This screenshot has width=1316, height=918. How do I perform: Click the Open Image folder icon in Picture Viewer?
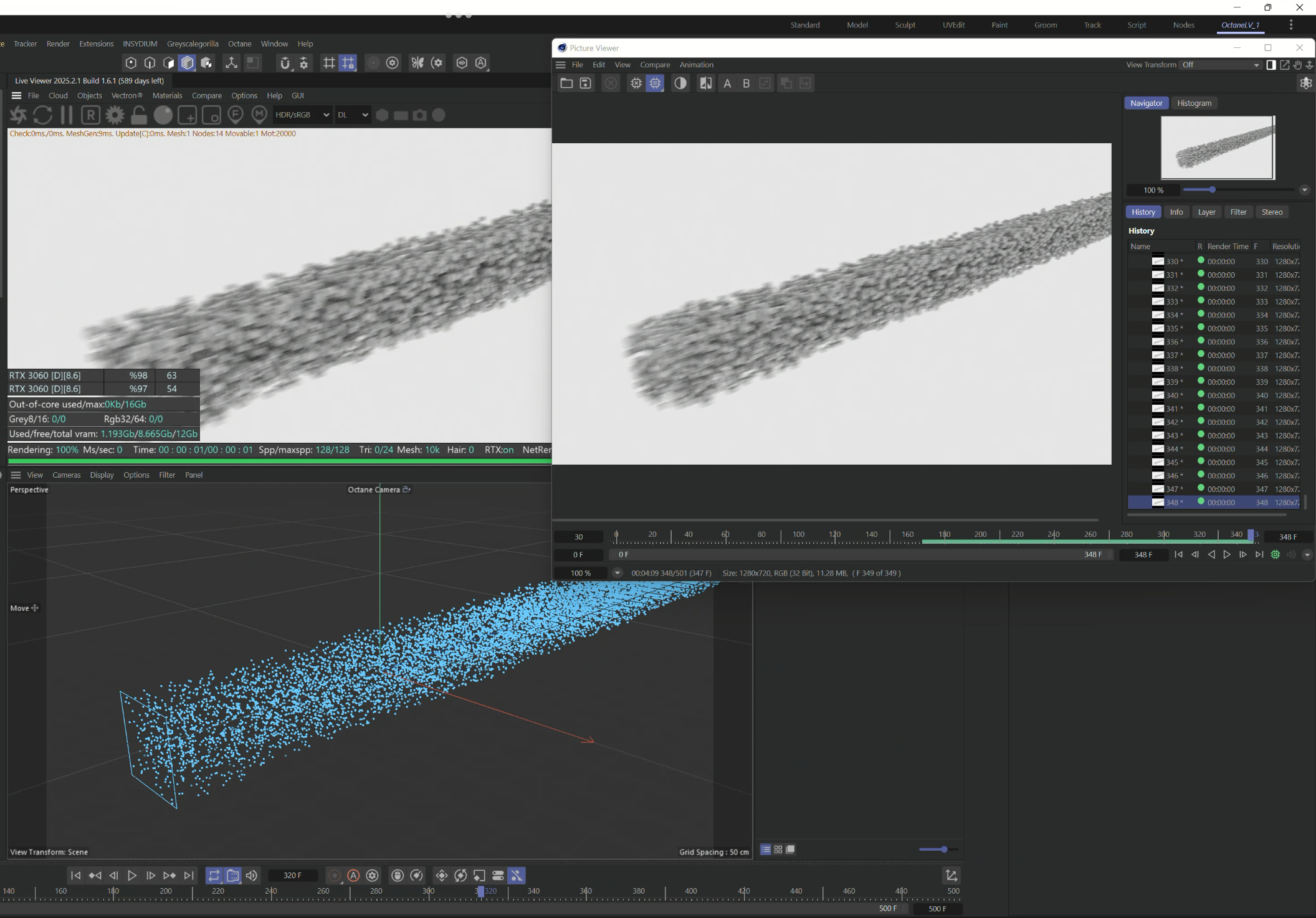[566, 83]
